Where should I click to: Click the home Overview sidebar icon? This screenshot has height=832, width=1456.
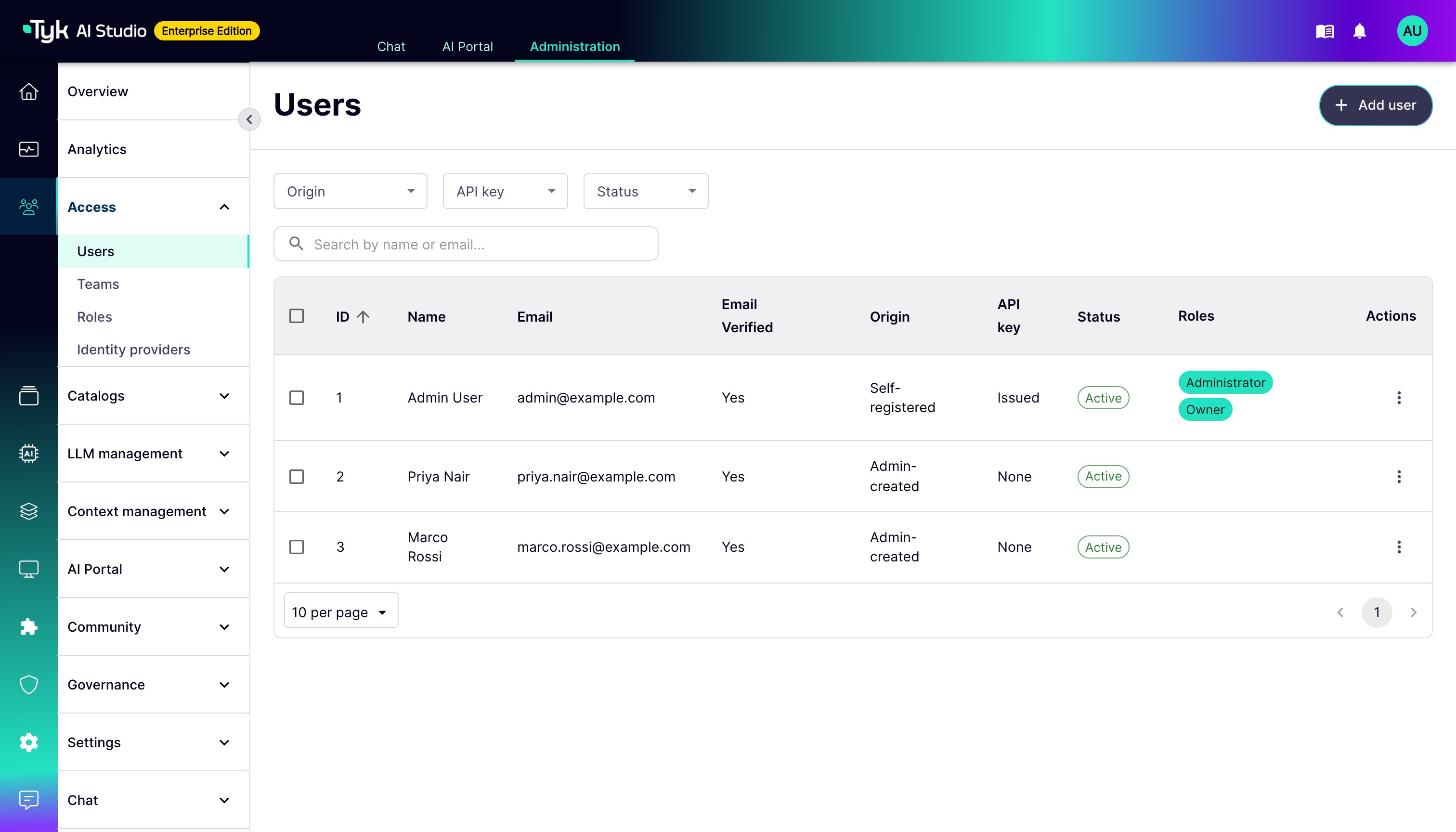(28, 91)
